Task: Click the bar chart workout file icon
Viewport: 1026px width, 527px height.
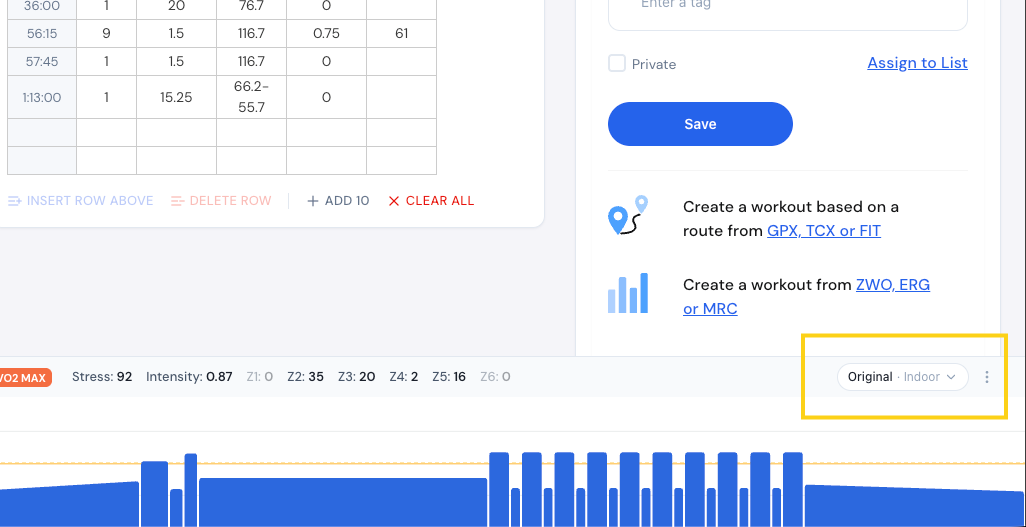Action: point(628,294)
